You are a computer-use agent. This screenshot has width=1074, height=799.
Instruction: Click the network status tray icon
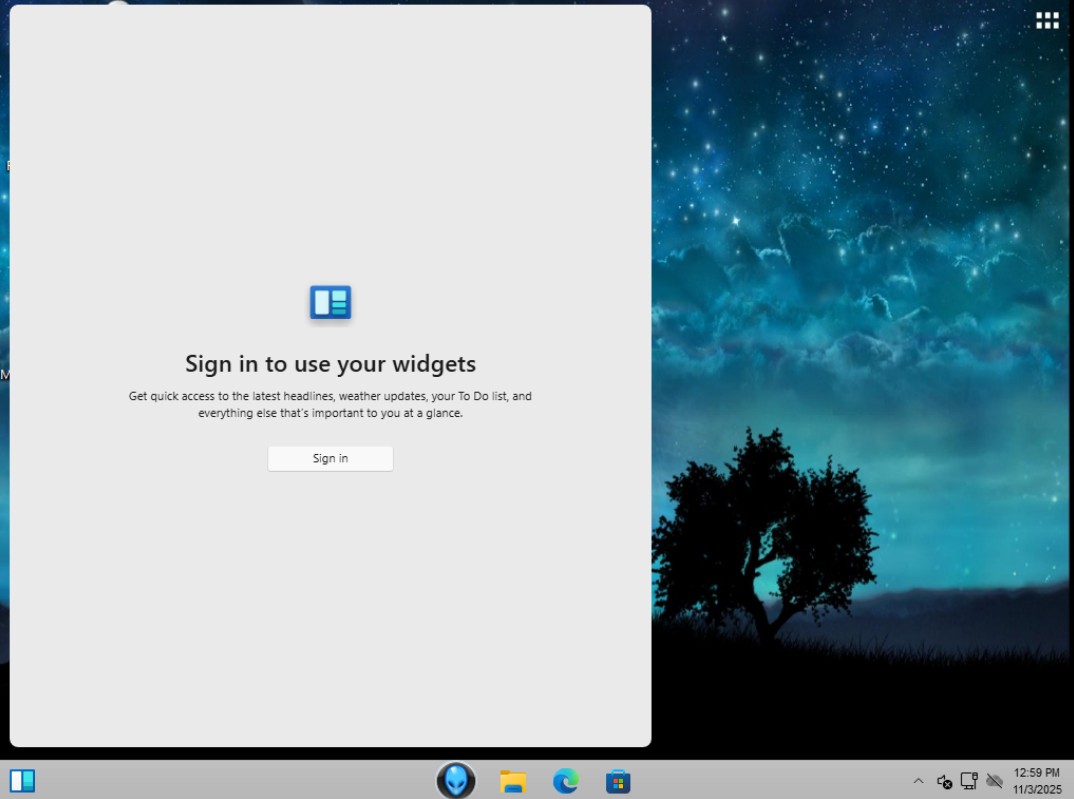969,781
